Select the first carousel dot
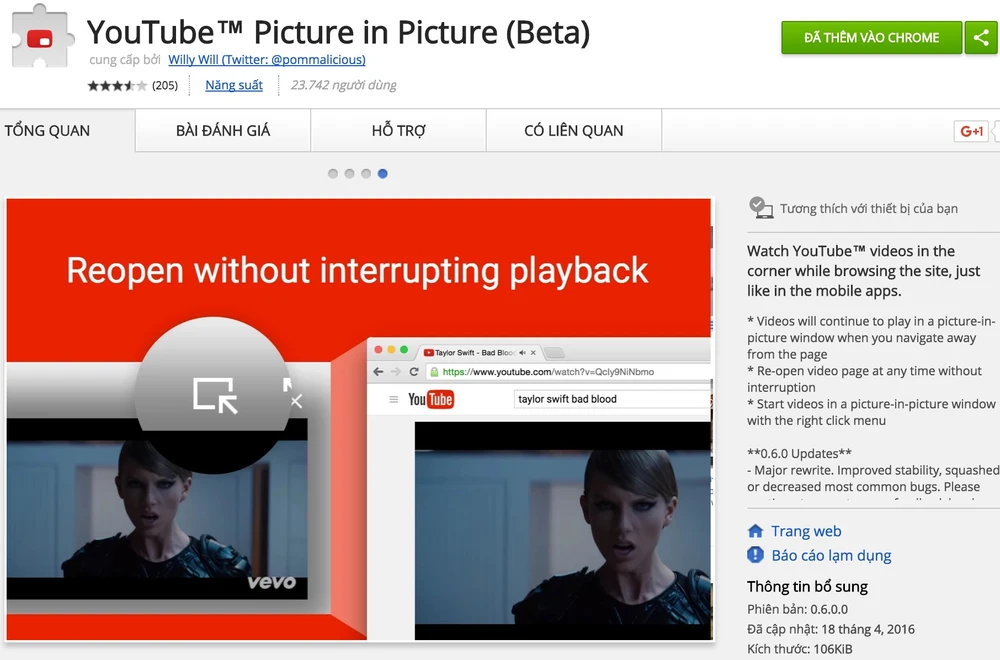Viewport: 1000px width, 660px height. pyautogui.click(x=333, y=174)
